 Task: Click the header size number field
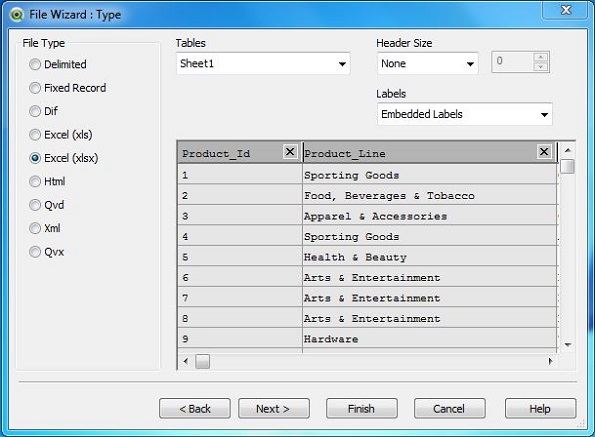tap(513, 62)
